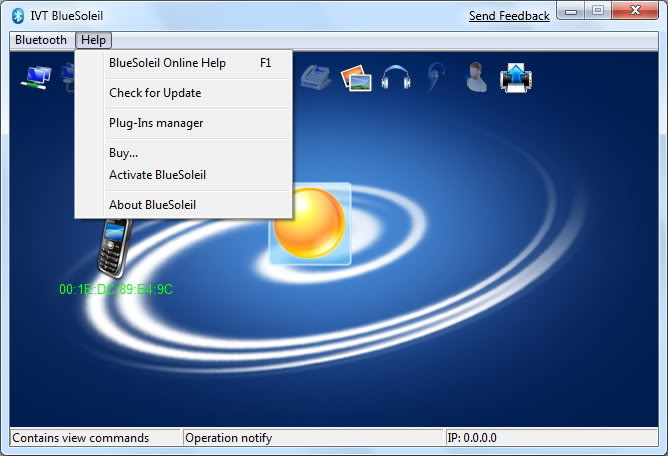Image resolution: width=668 pixels, height=456 pixels.
Task: Click the Bluetooth fax service icon
Action: [316, 77]
